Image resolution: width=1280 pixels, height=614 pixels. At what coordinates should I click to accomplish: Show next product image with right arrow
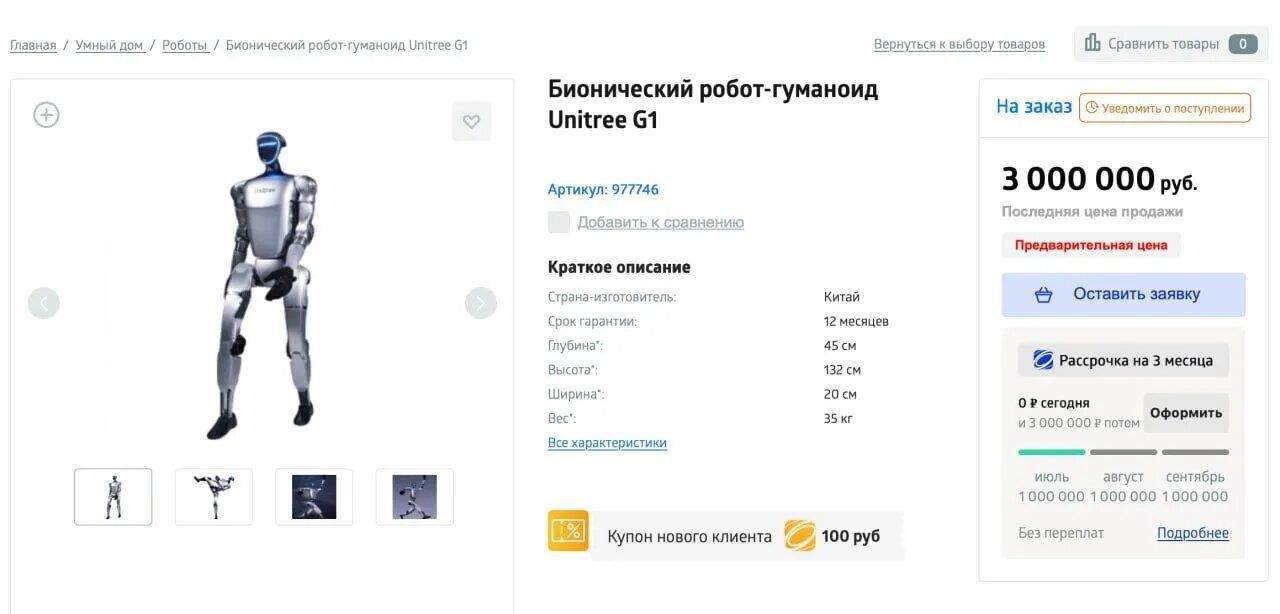[480, 303]
